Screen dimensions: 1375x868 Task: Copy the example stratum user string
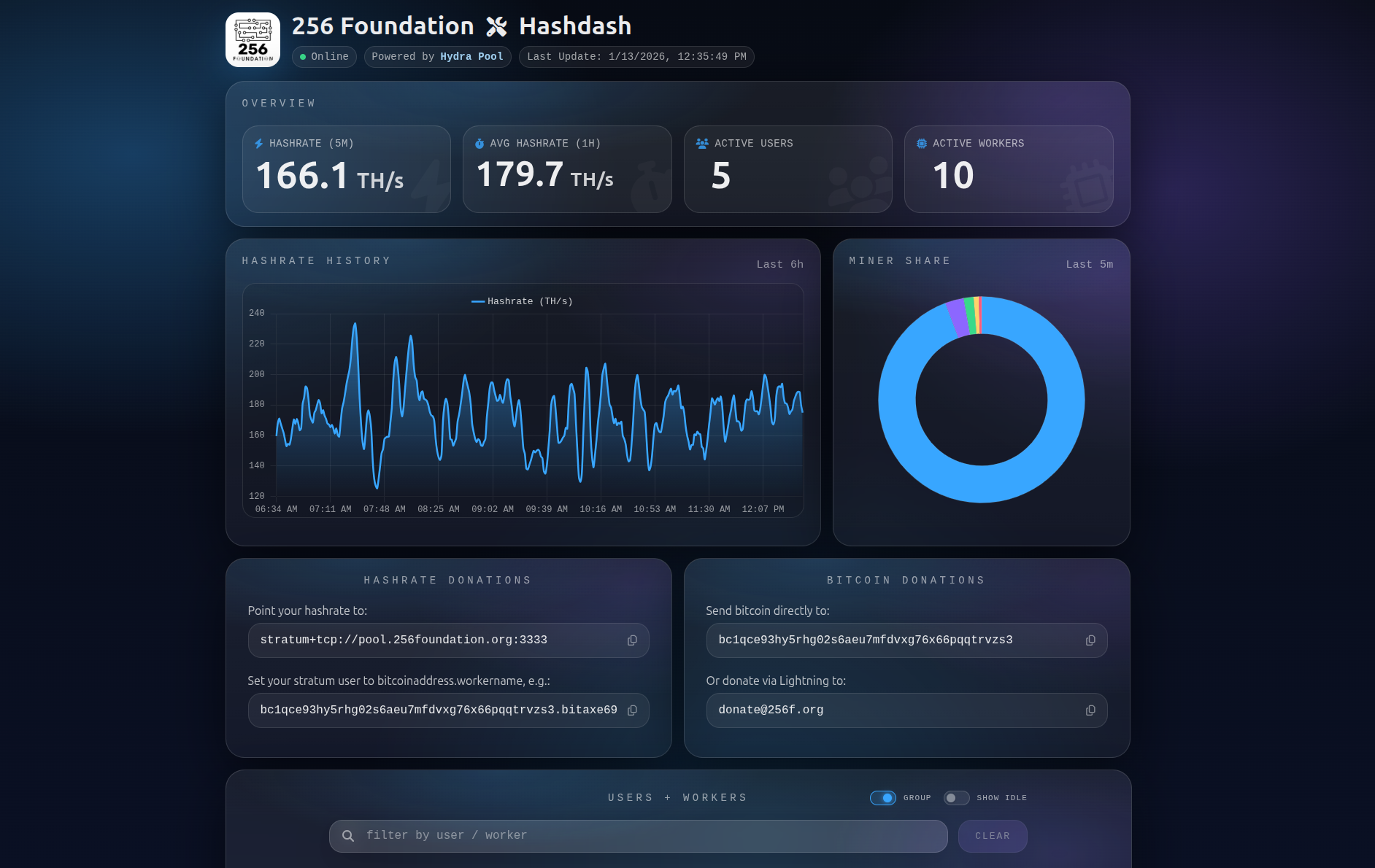[632, 710]
